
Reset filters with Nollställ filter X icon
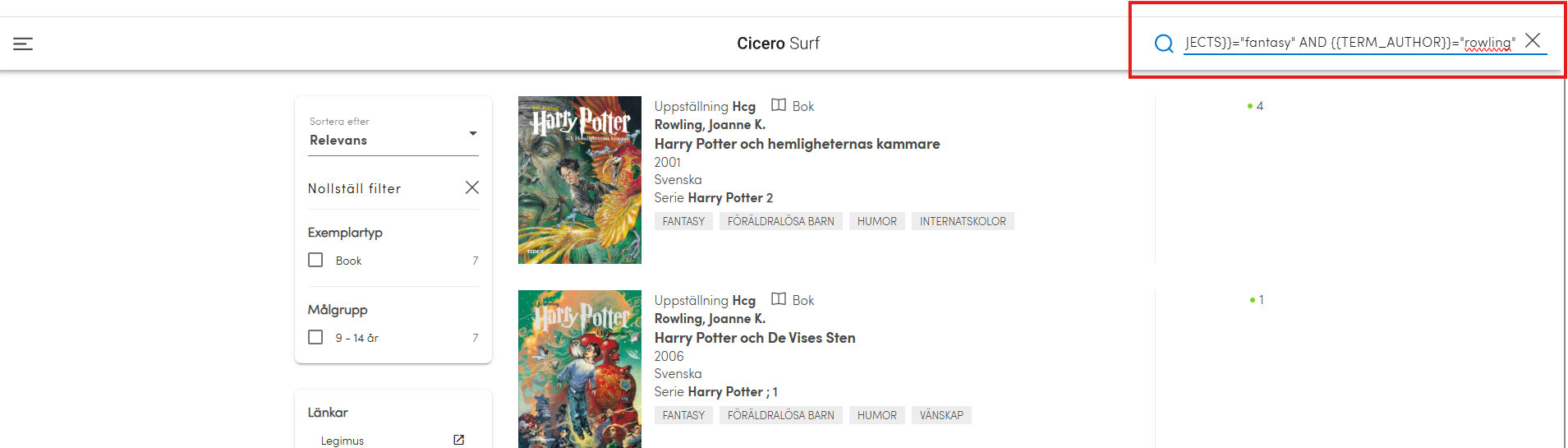click(472, 187)
